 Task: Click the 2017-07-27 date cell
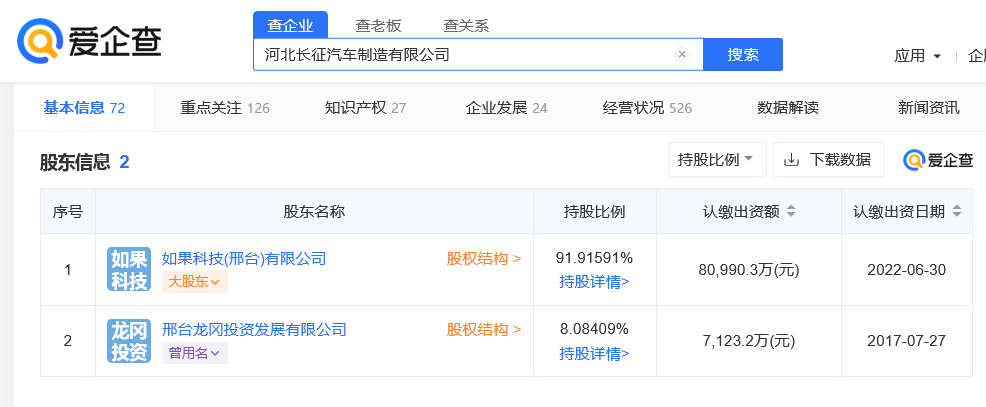click(x=906, y=342)
